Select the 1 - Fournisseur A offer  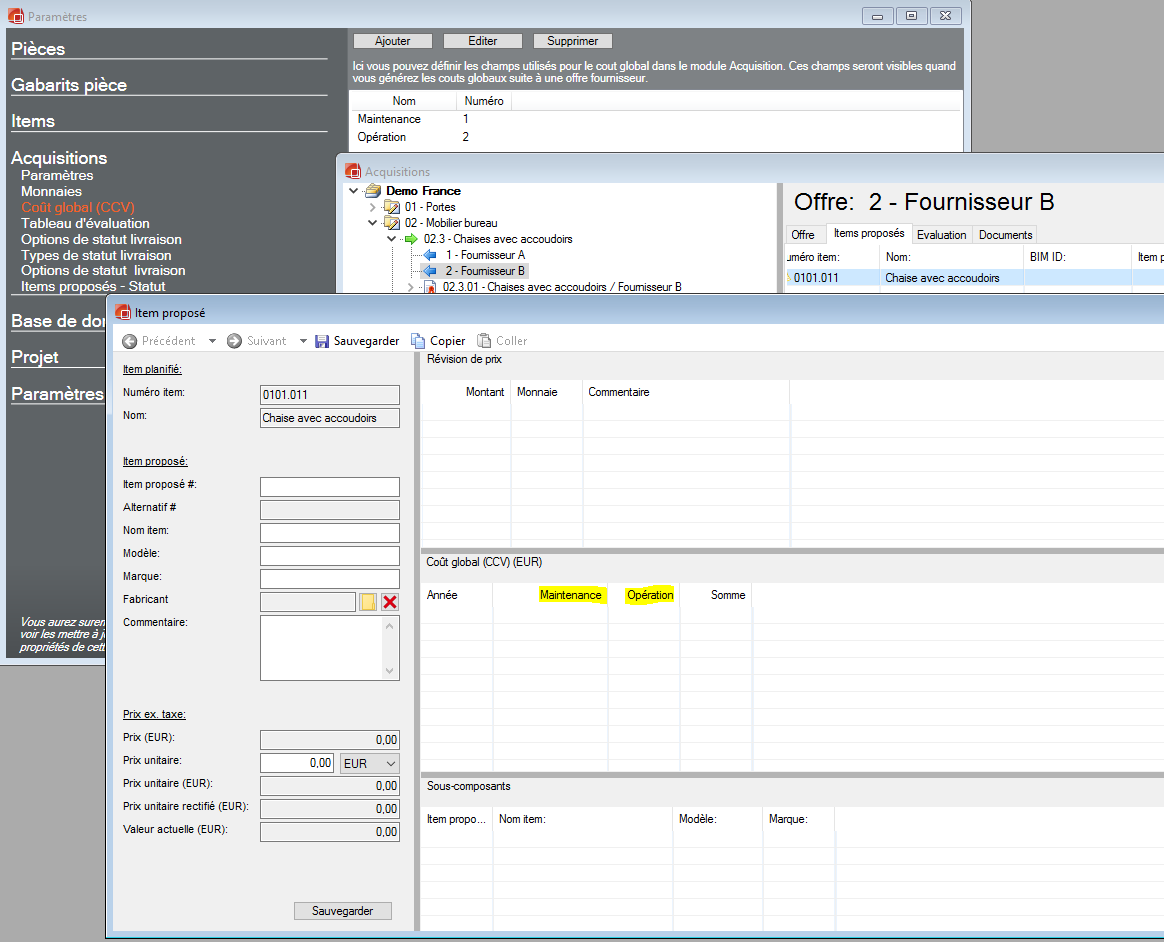click(484, 255)
